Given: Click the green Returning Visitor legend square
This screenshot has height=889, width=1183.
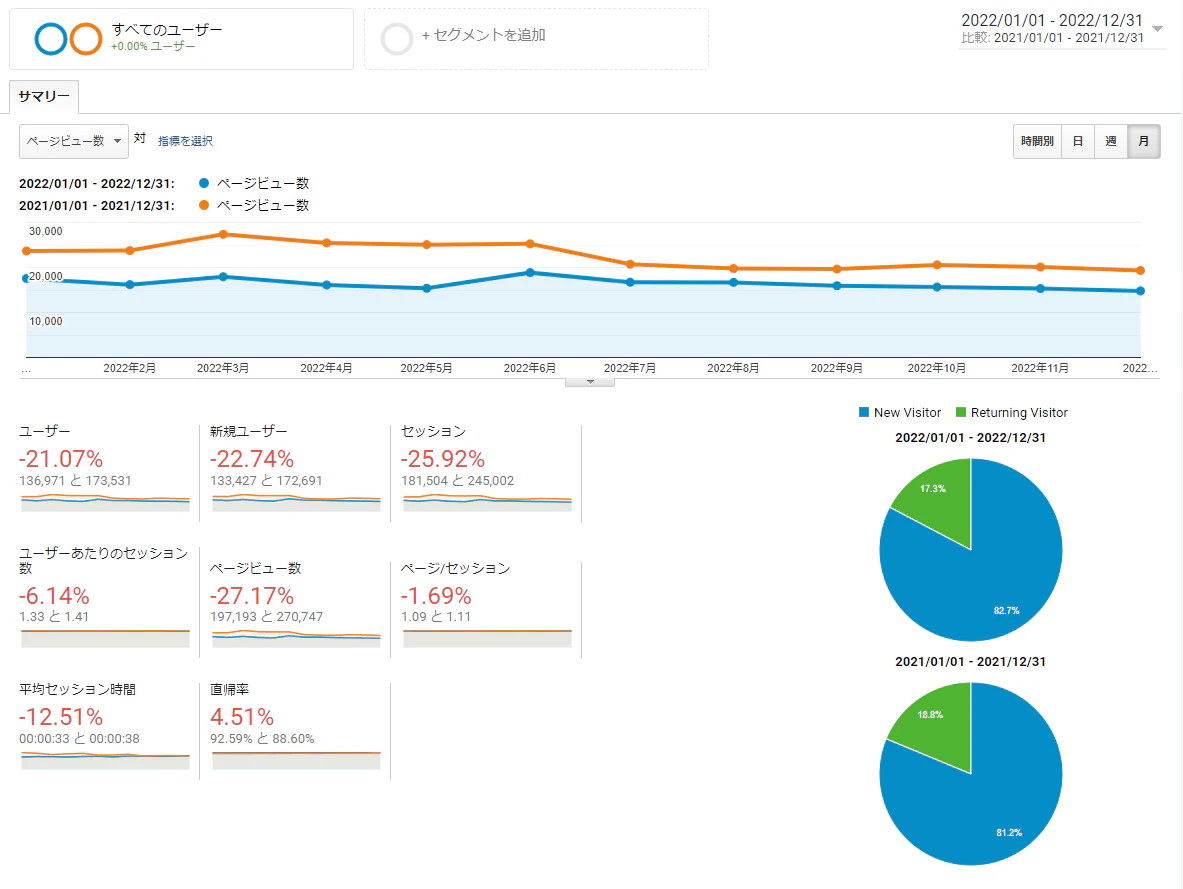Looking at the screenshot, I should [x=961, y=412].
